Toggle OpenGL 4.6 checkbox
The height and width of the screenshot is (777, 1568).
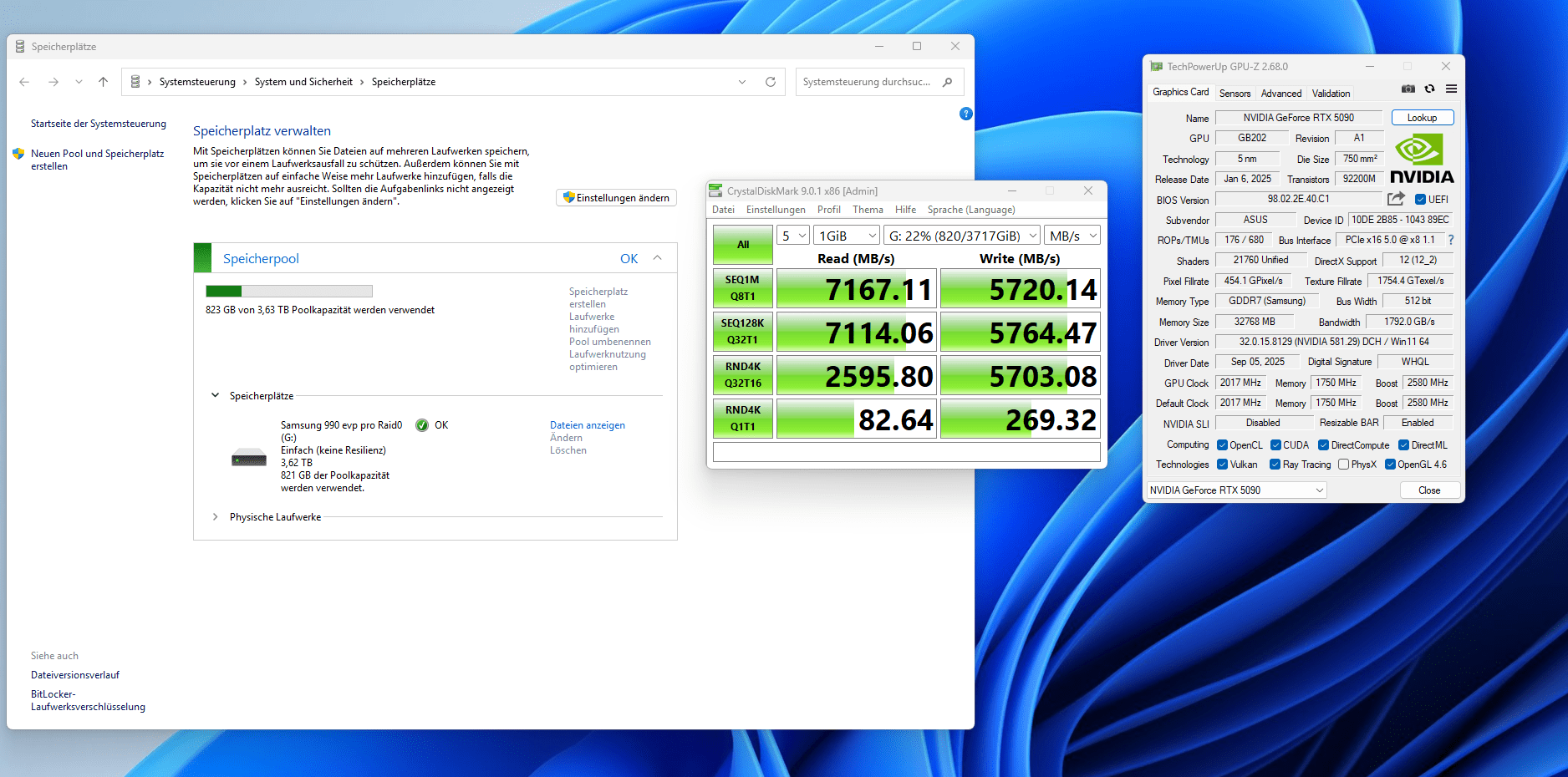(x=1390, y=465)
